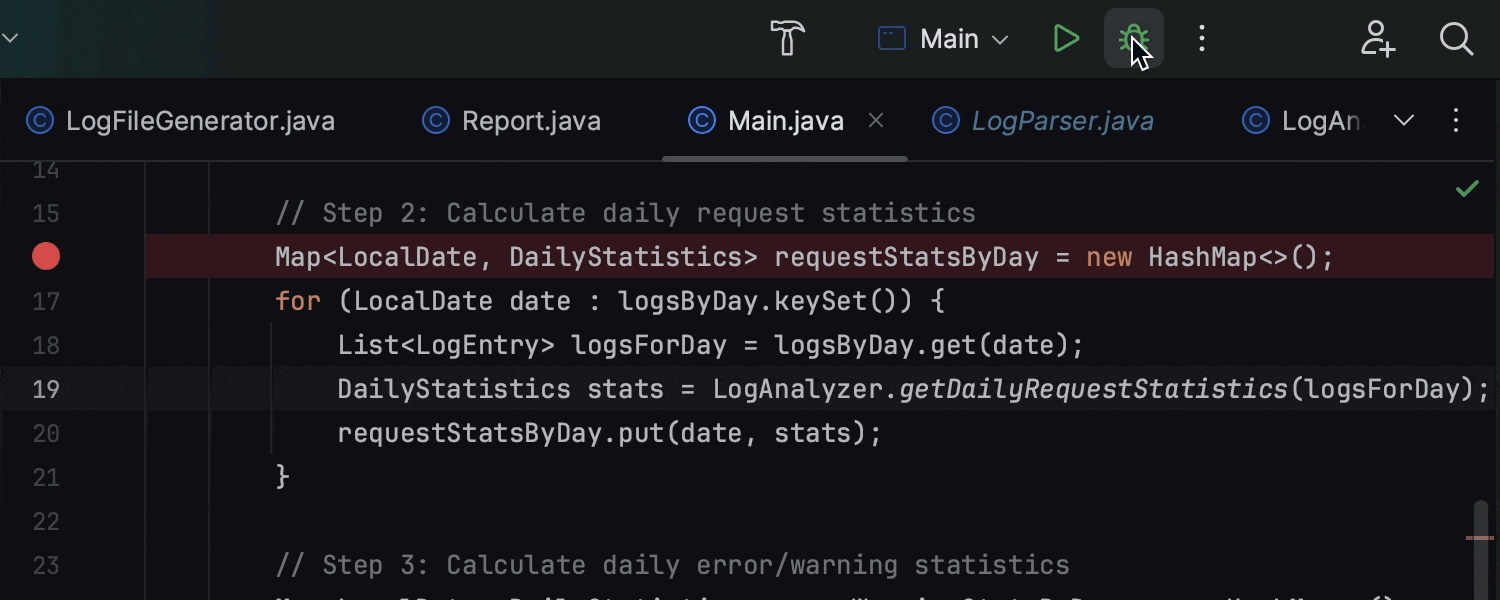Screen dimensions: 1500x600
Task: Open Search Everywhere with the magnifier icon
Action: click(x=1456, y=40)
